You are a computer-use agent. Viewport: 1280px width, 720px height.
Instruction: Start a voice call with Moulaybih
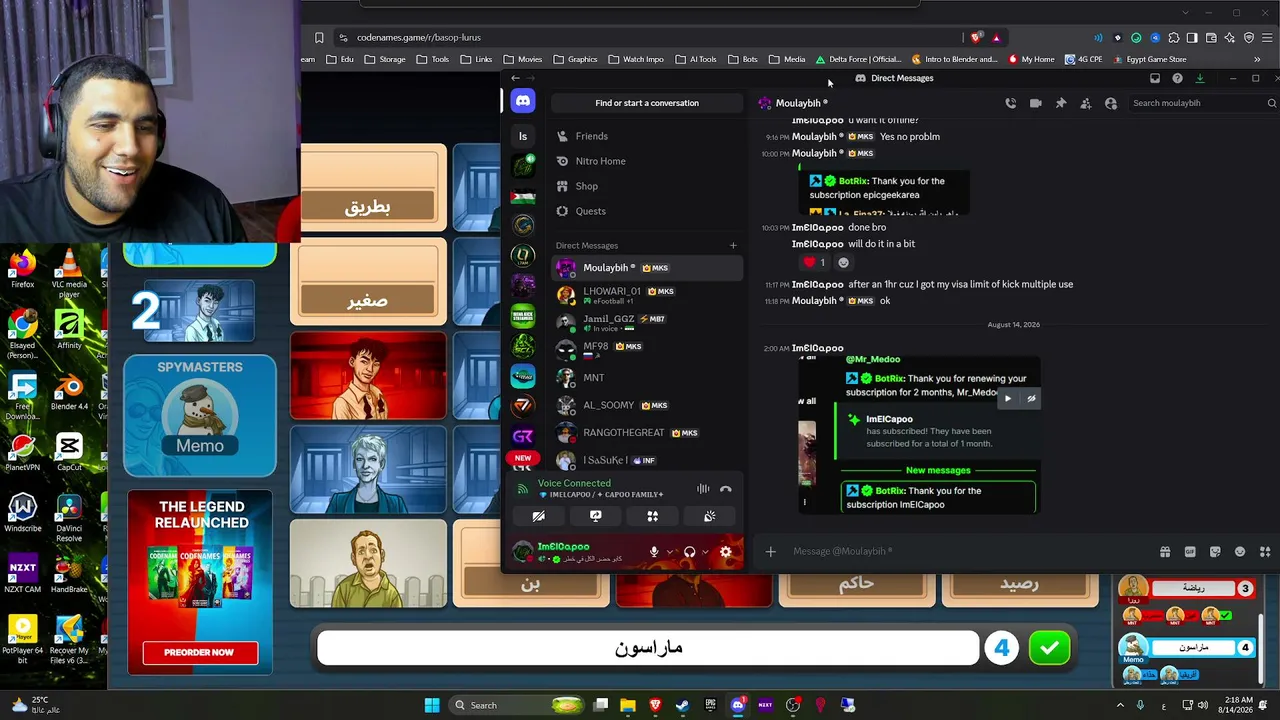pyautogui.click(x=1010, y=103)
